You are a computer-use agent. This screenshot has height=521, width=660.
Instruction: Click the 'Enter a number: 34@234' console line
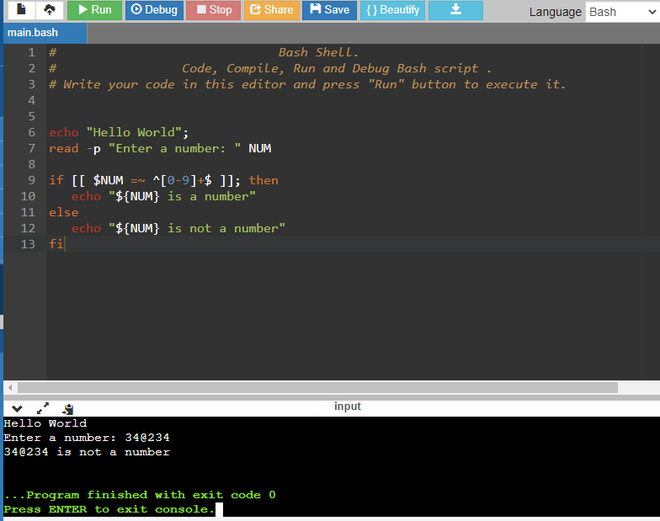(86, 438)
